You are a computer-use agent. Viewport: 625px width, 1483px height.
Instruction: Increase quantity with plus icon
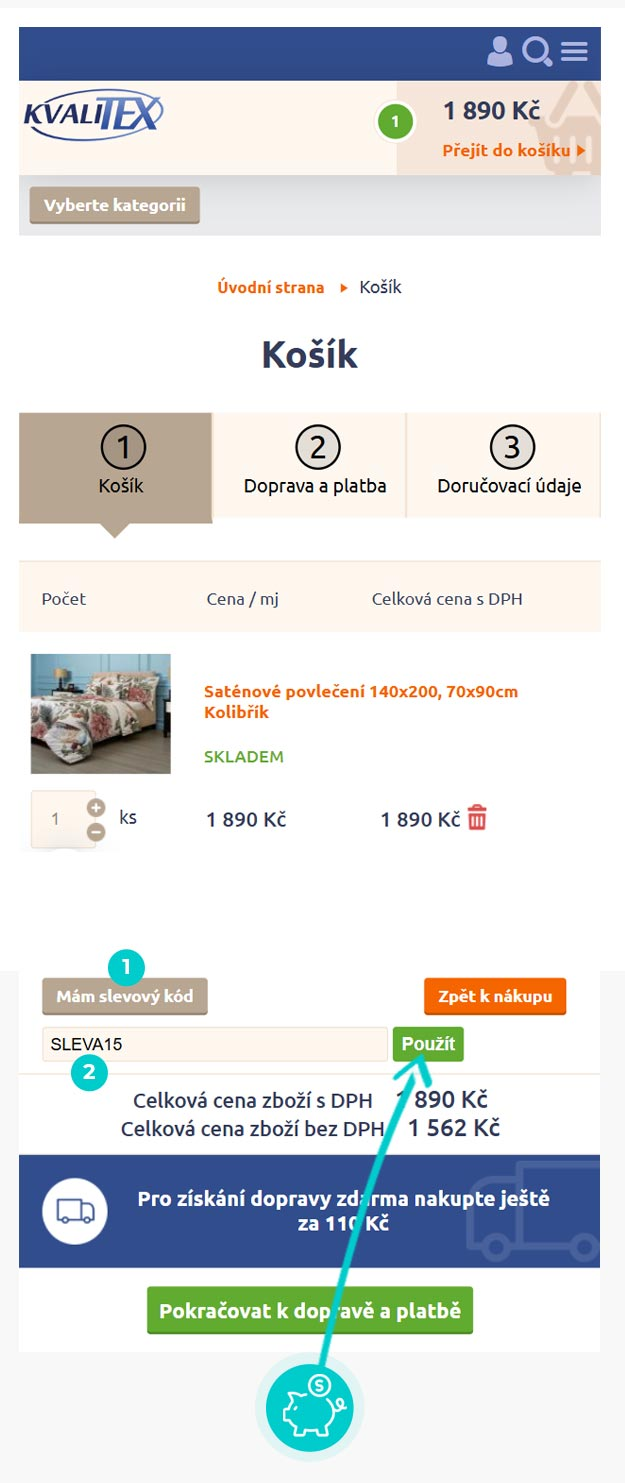click(x=96, y=808)
